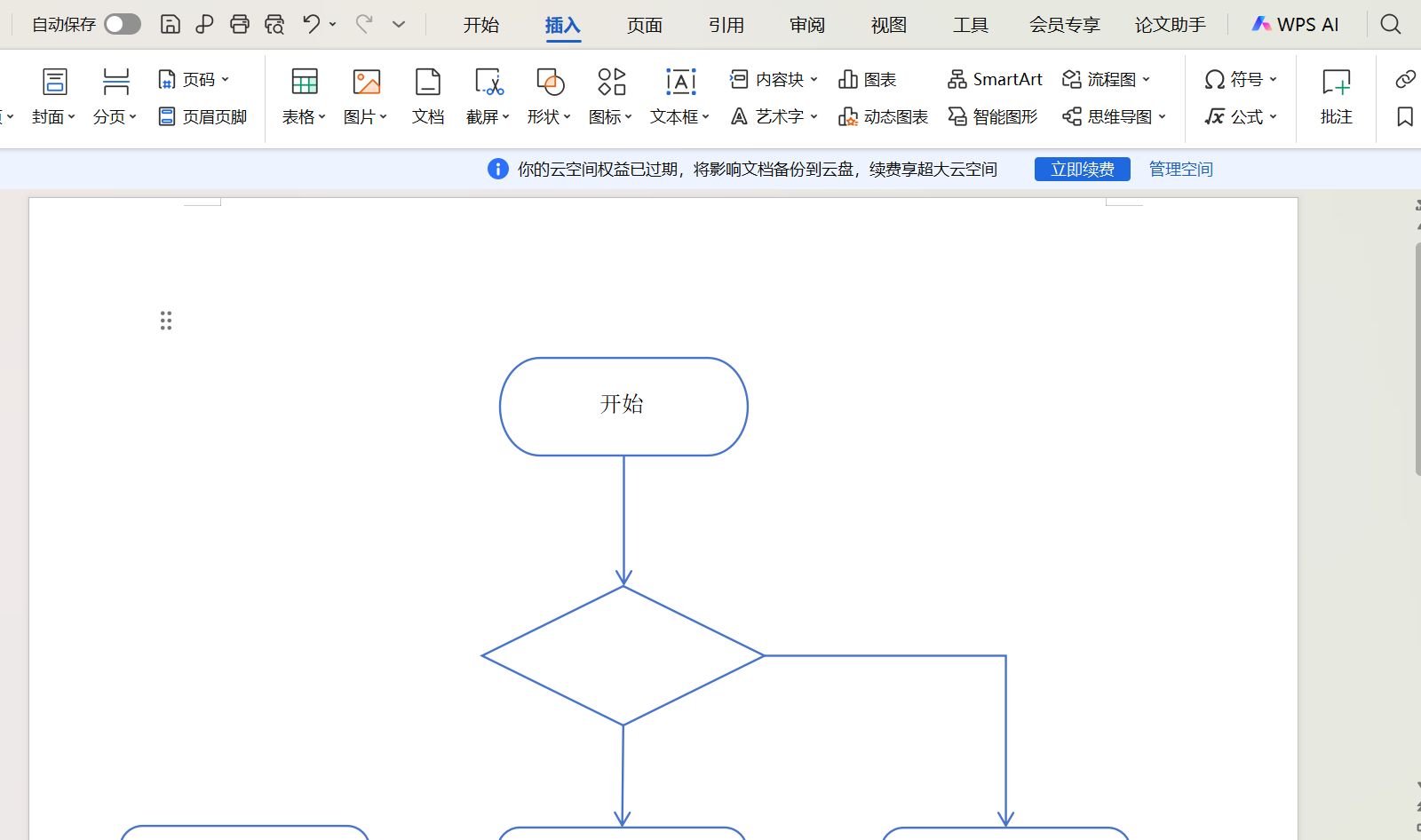This screenshot has height=840, width=1421.
Task: Click the save icon in the quick access bar
Action: pyautogui.click(x=170, y=24)
